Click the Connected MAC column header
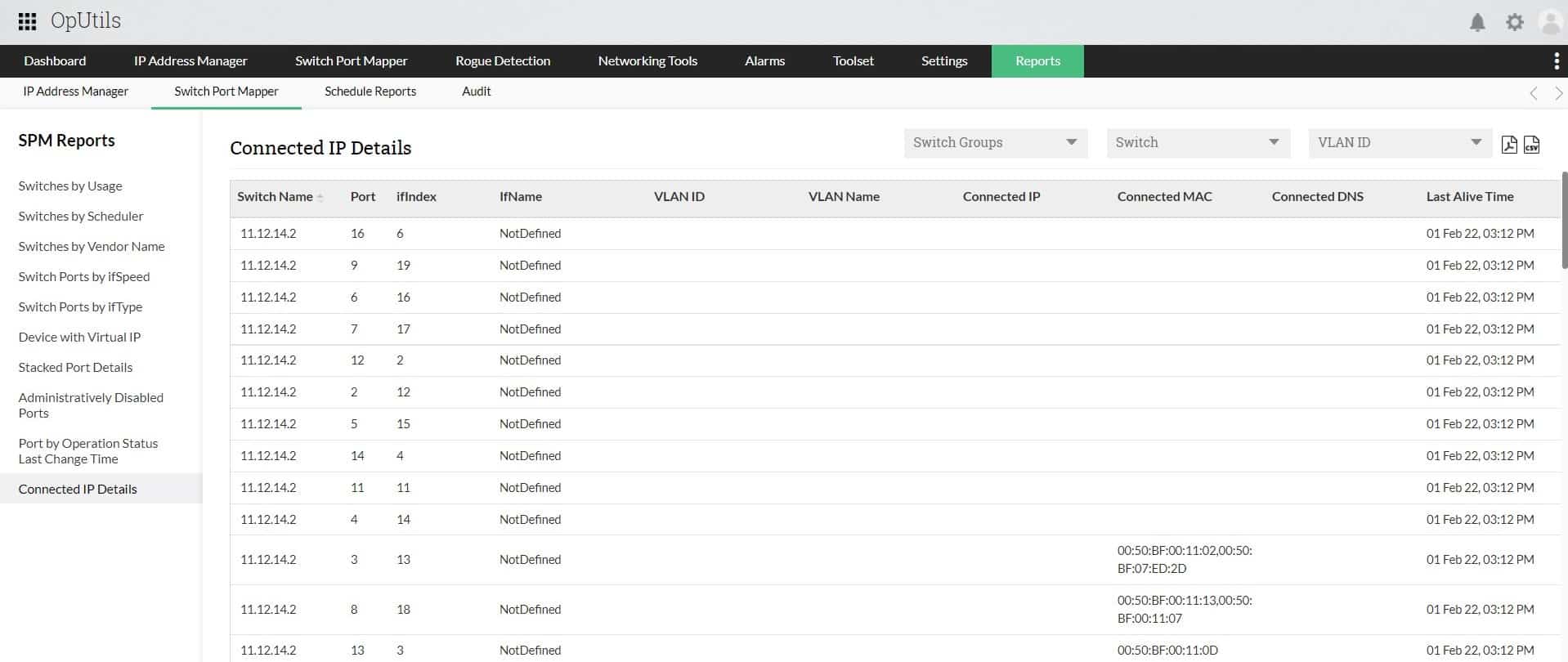The height and width of the screenshot is (662, 1568). (x=1164, y=197)
